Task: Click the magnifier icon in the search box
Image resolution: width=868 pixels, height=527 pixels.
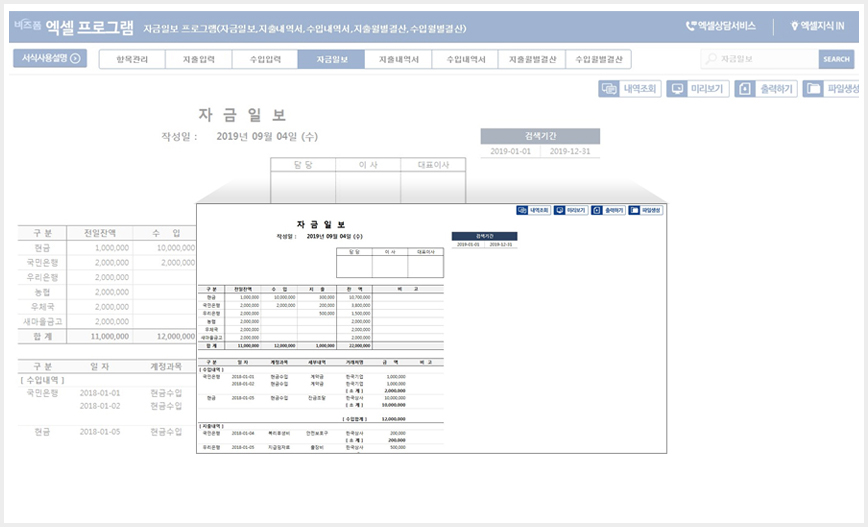Action: (x=711, y=58)
